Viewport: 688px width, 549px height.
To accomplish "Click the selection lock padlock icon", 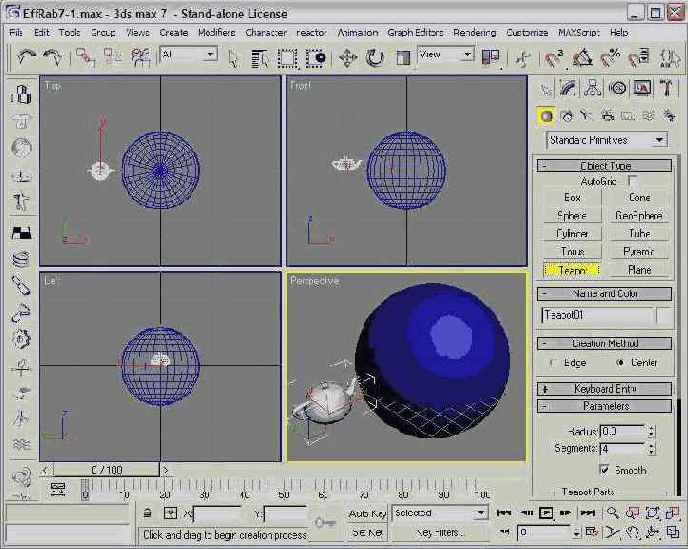I will click(x=147, y=513).
